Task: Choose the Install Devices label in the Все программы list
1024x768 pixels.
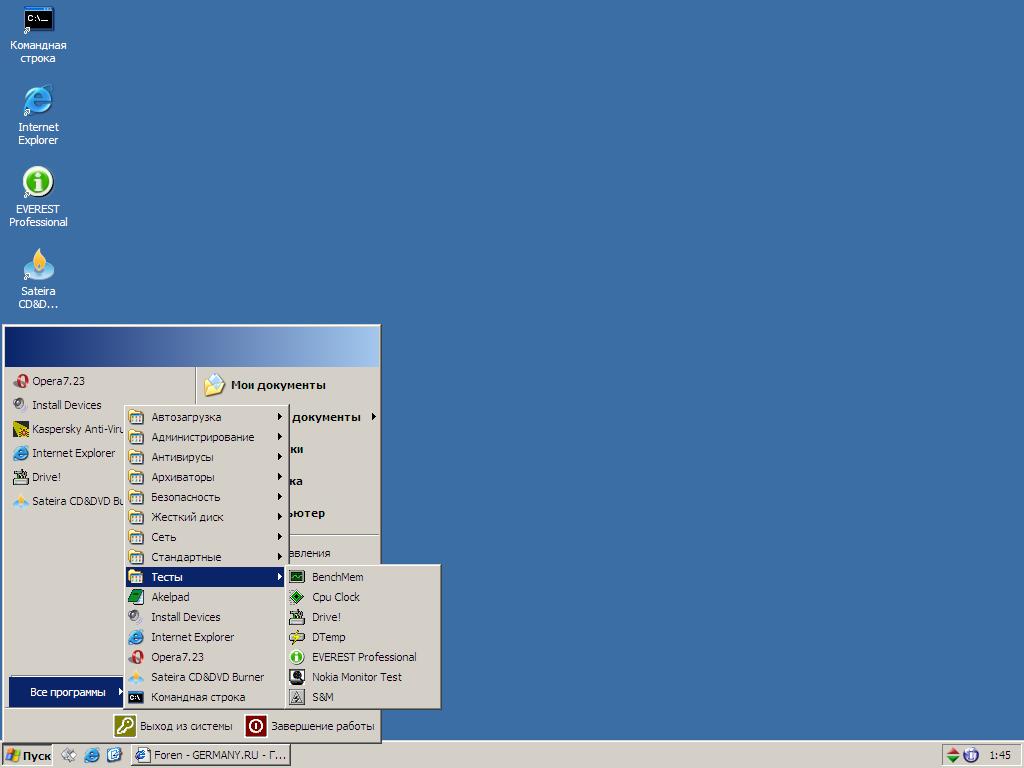Action: [x=185, y=616]
